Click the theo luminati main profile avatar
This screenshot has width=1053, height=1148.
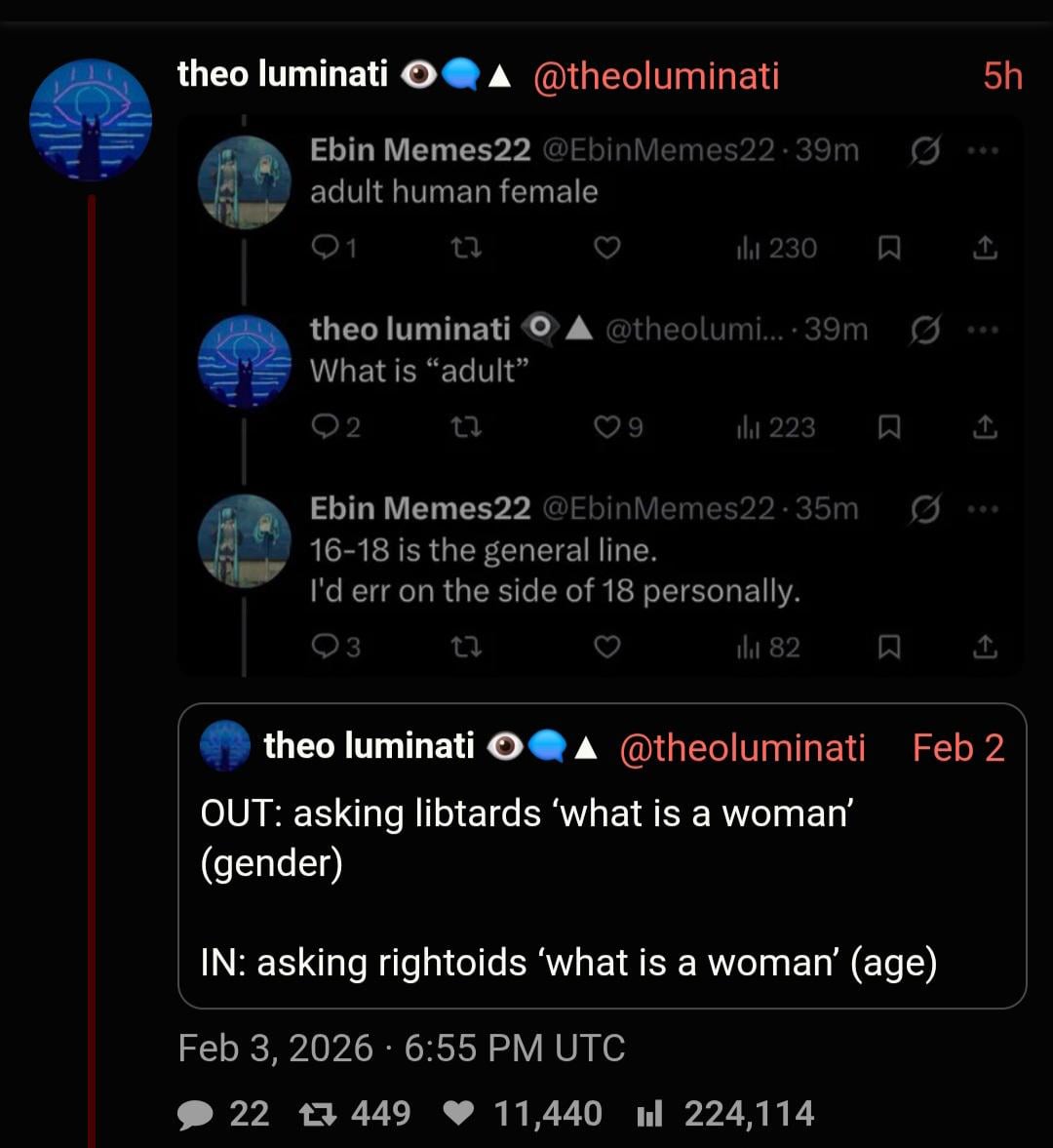(91, 120)
